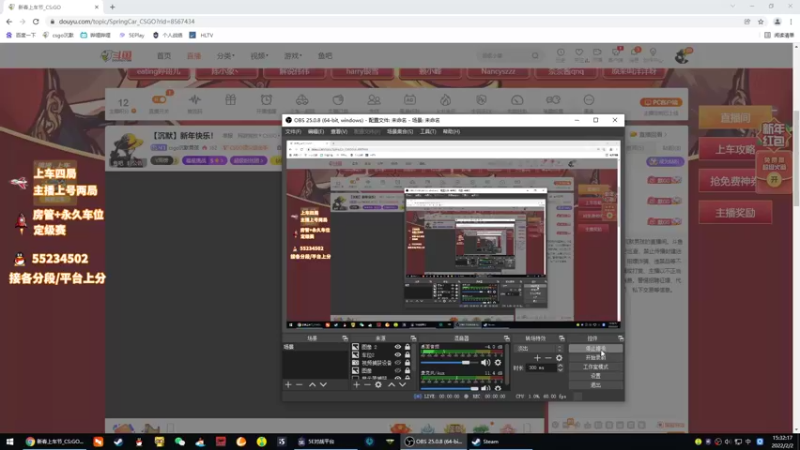Open microphone/Aux settings gear
Image resolution: width=800 pixels, height=450 pixels.
tap(498, 388)
